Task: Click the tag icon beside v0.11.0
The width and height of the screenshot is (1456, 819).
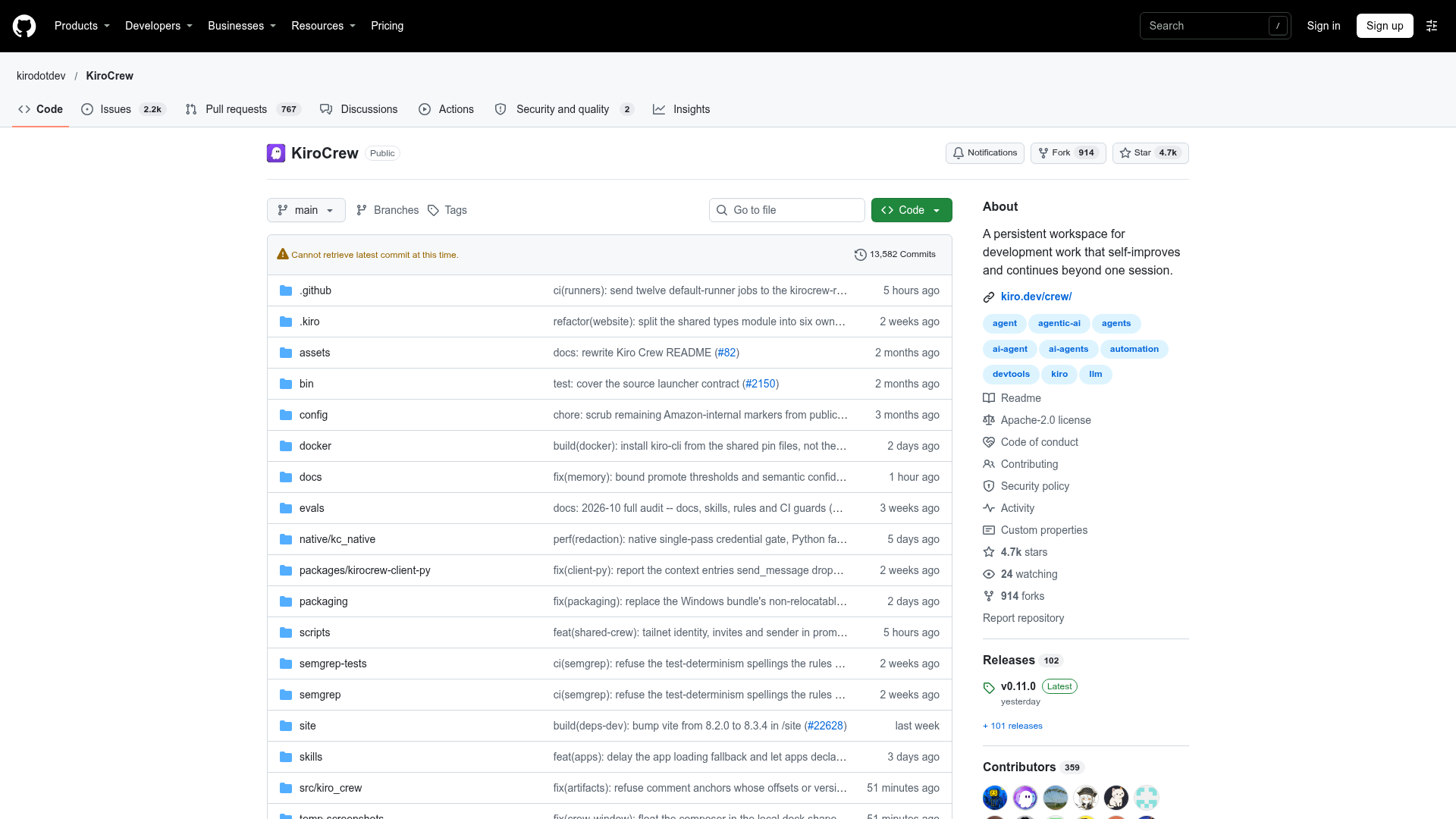Action: [989, 688]
